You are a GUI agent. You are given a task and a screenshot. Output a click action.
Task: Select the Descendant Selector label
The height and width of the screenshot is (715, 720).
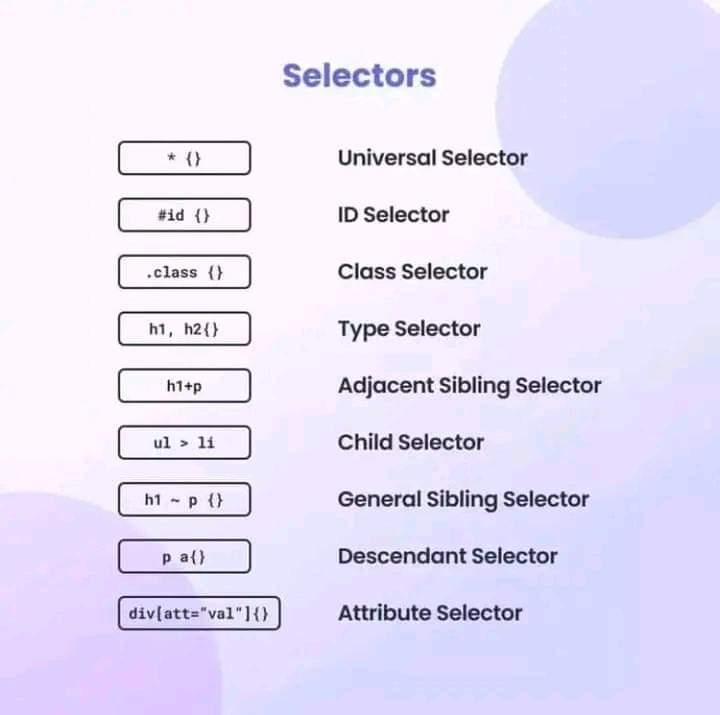448,557
